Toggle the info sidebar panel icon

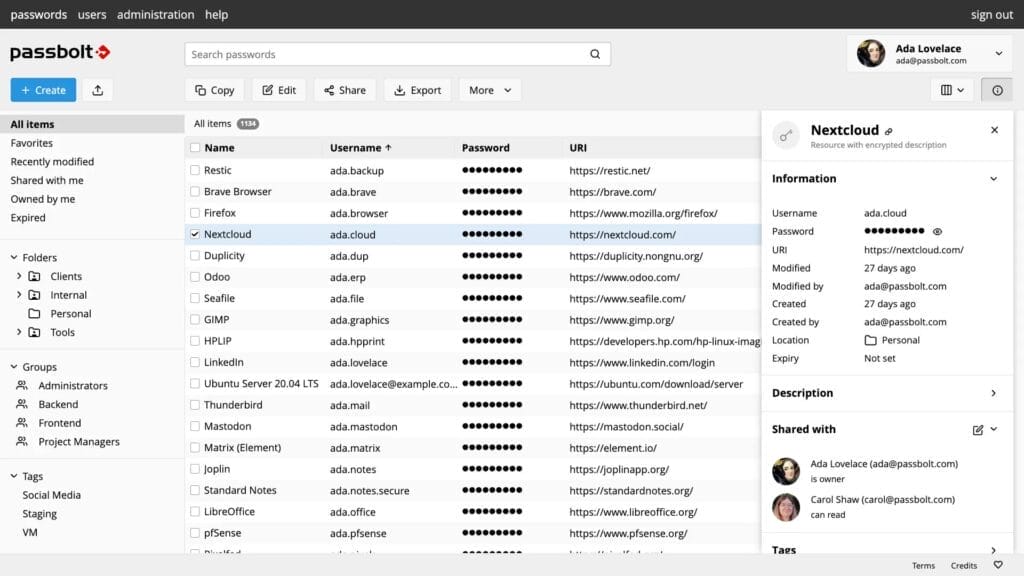996,89
